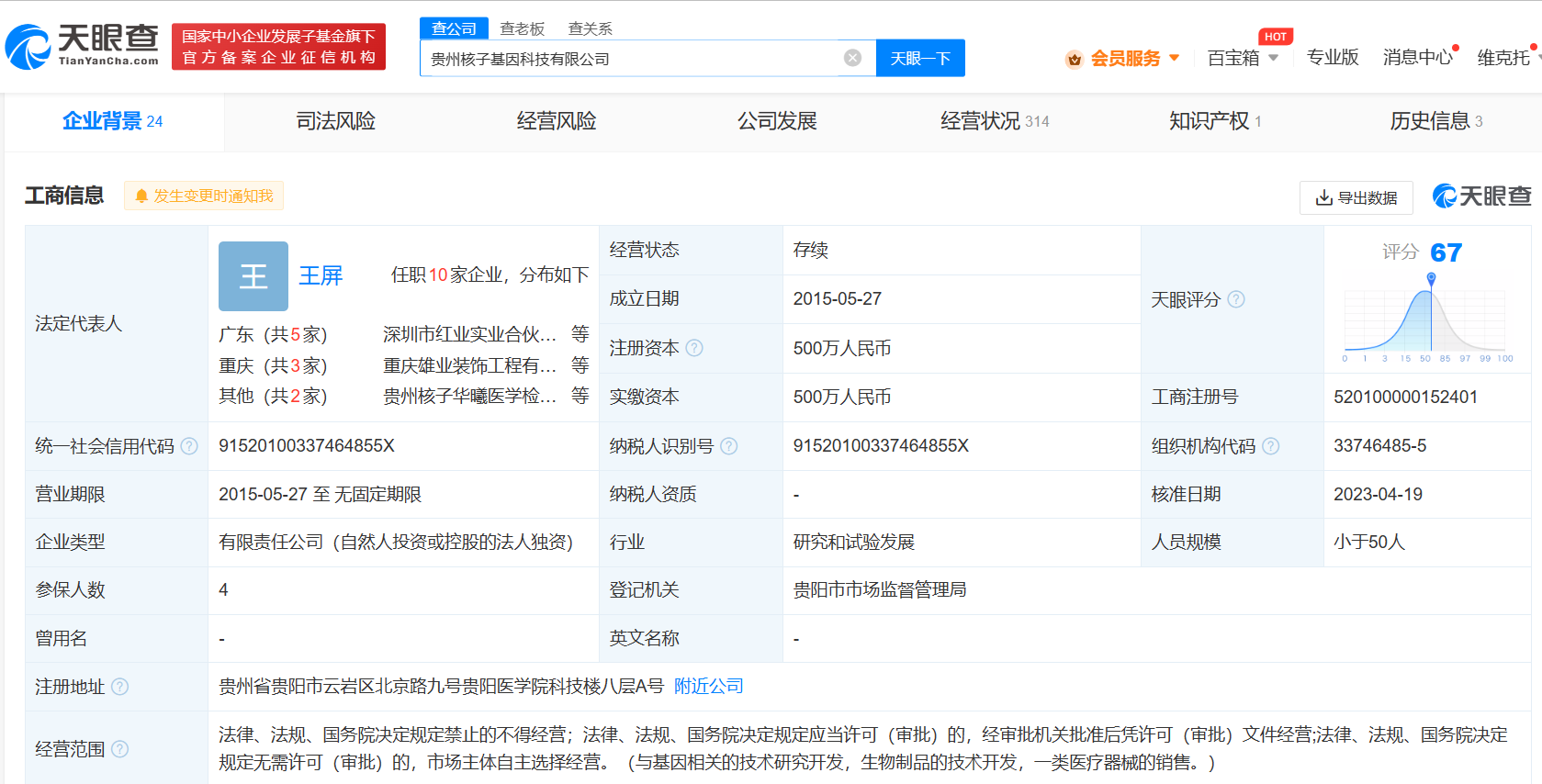Click help icon beside 组织机构代码
Image resolution: width=1542 pixels, height=784 pixels.
(1270, 446)
